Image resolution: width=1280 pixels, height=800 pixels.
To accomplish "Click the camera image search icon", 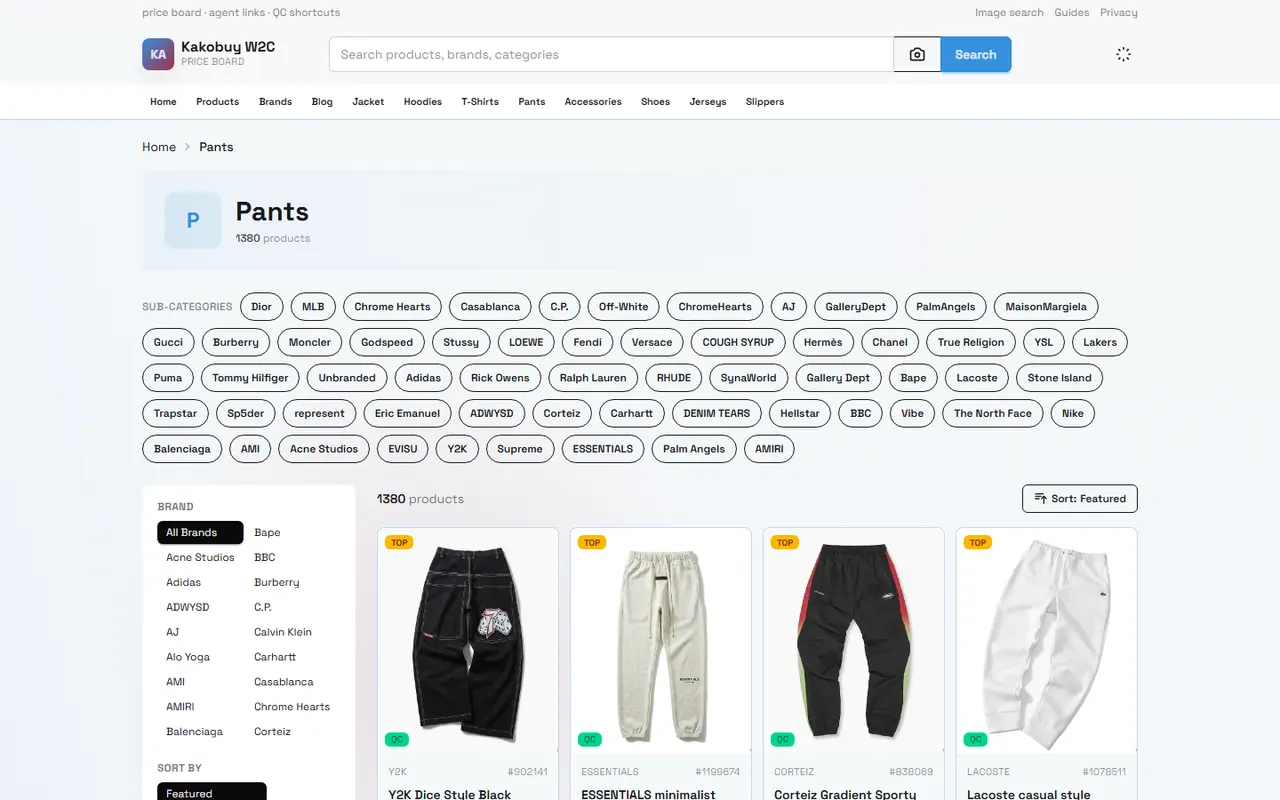I will pos(917,54).
